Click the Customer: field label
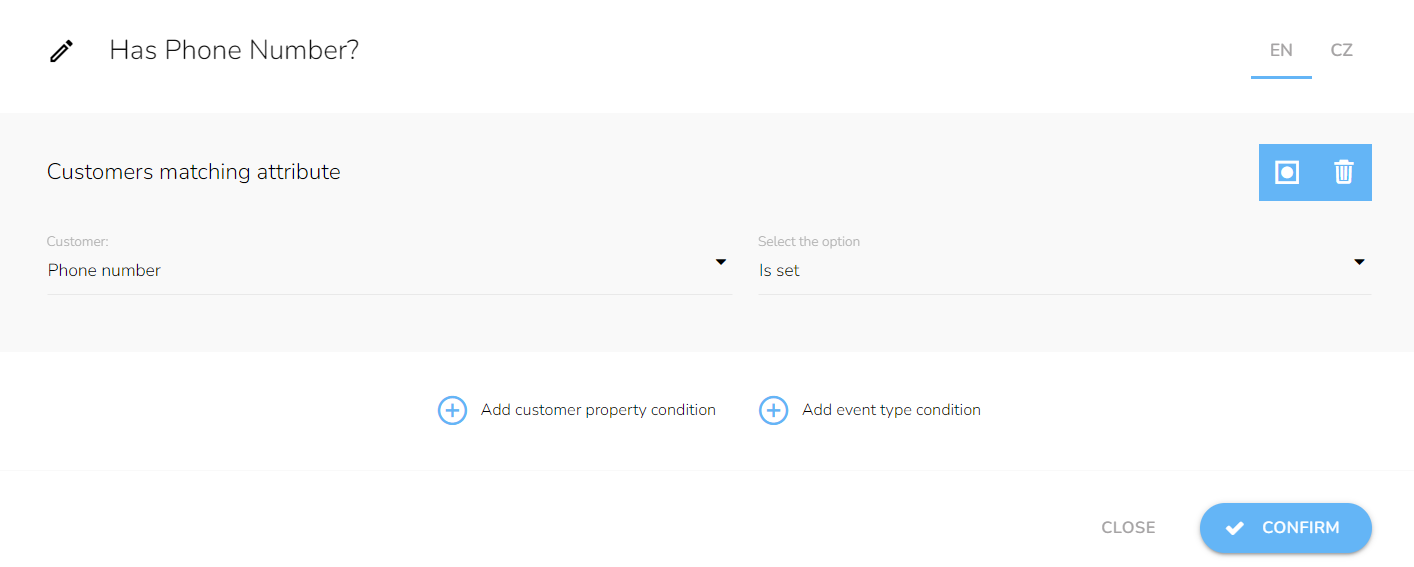The width and height of the screenshot is (1414, 567). pyautogui.click(x=77, y=242)
